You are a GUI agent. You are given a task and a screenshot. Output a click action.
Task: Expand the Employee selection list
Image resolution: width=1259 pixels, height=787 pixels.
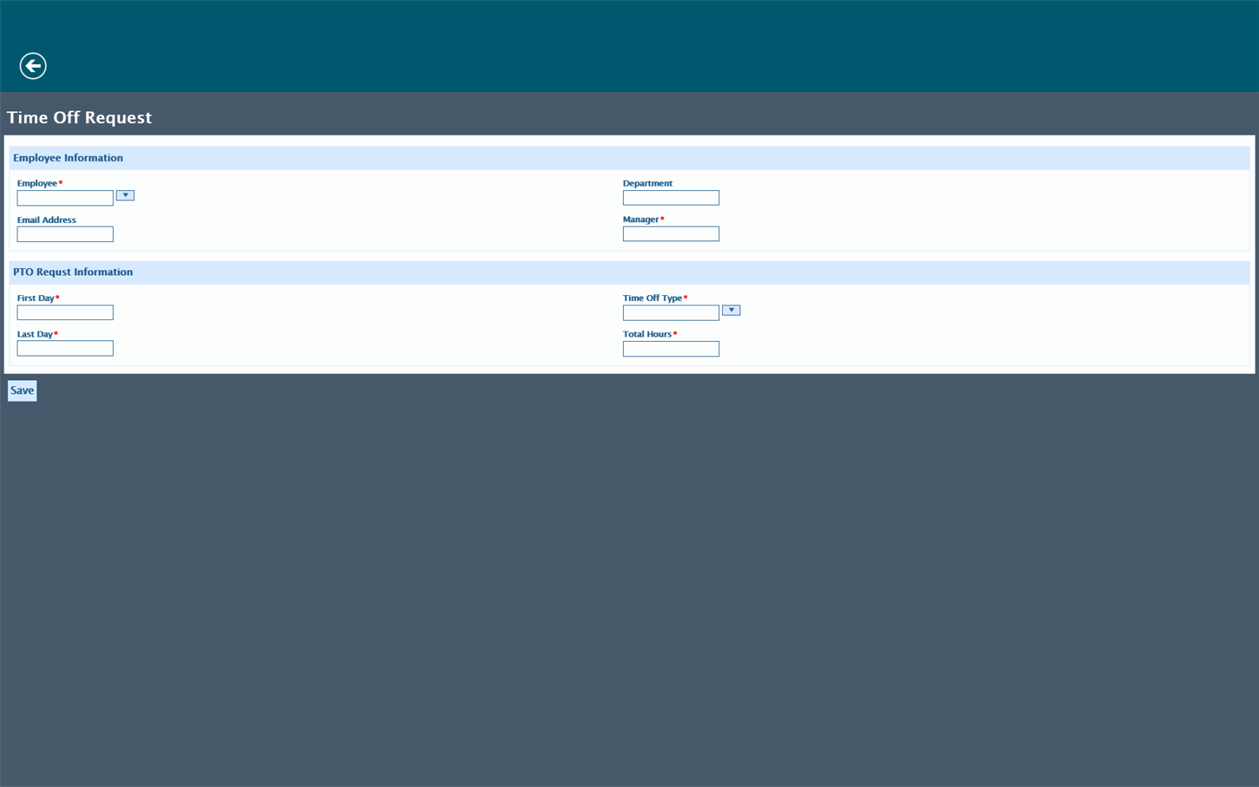pos(124,196)
